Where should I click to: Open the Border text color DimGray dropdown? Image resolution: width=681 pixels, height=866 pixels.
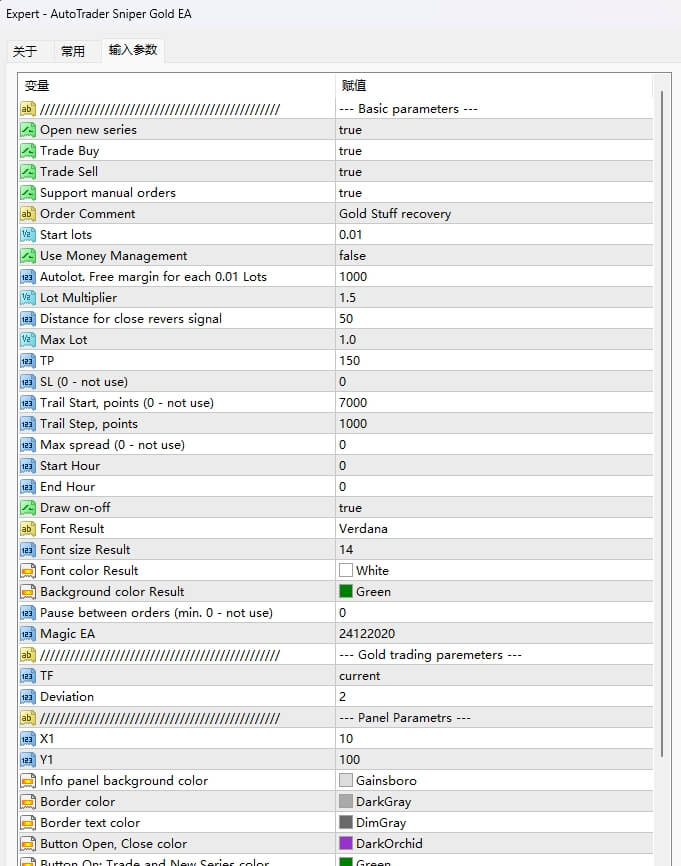[494, 822]
